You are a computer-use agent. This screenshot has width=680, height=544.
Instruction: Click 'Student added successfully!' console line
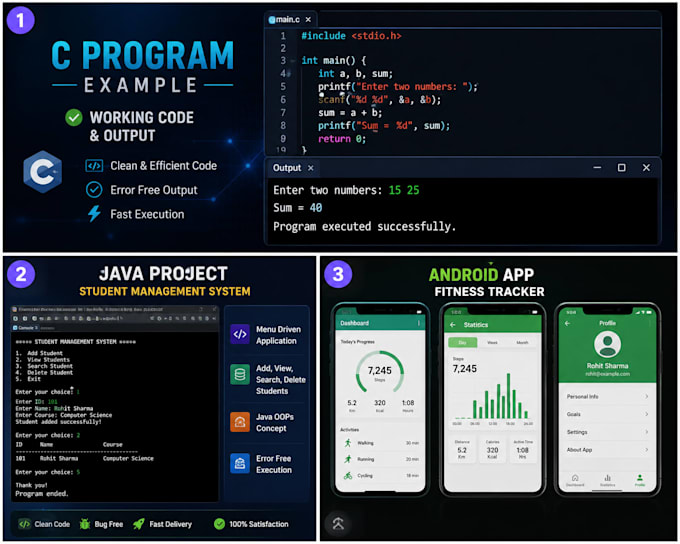click(59, 422)
